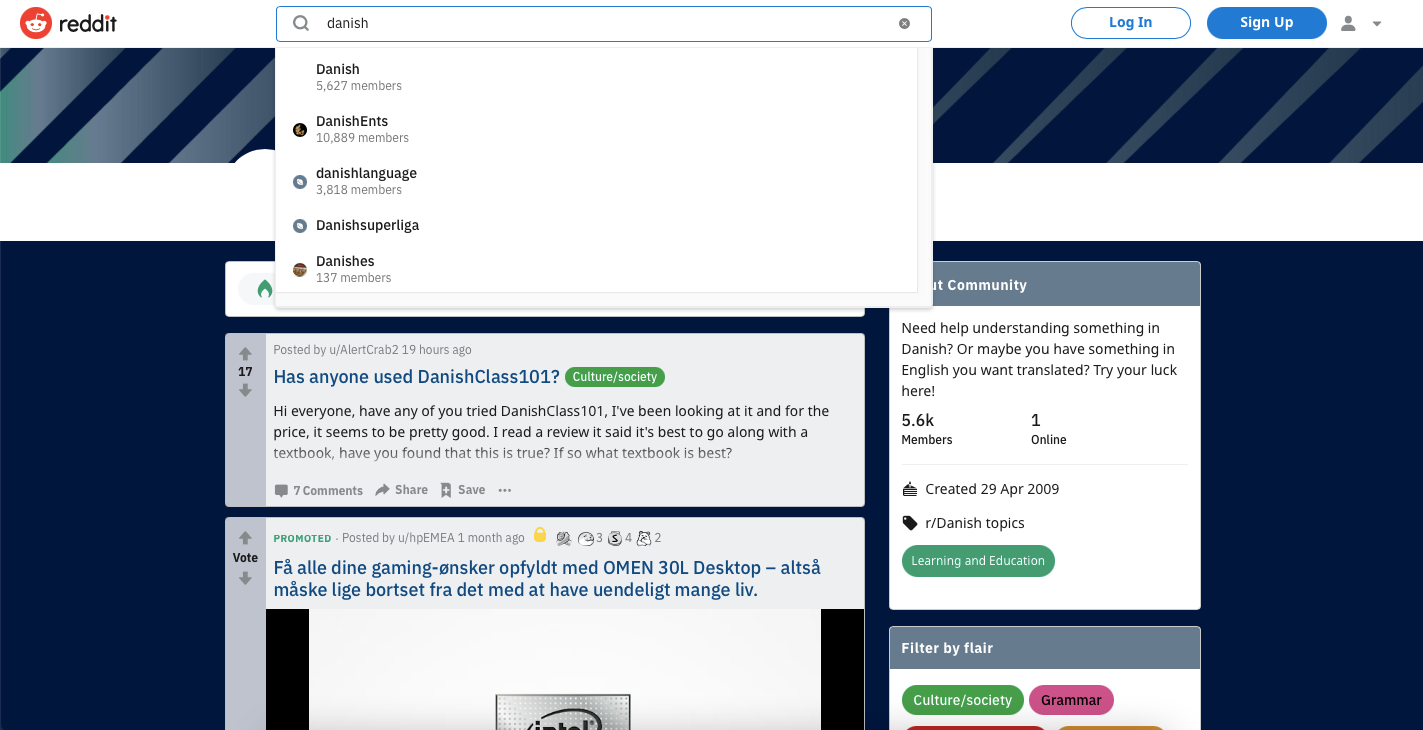Viewport: 1423px width, 730px height.
Task: Click the "Filter by flair" widget header
Action: point(1045,648)
